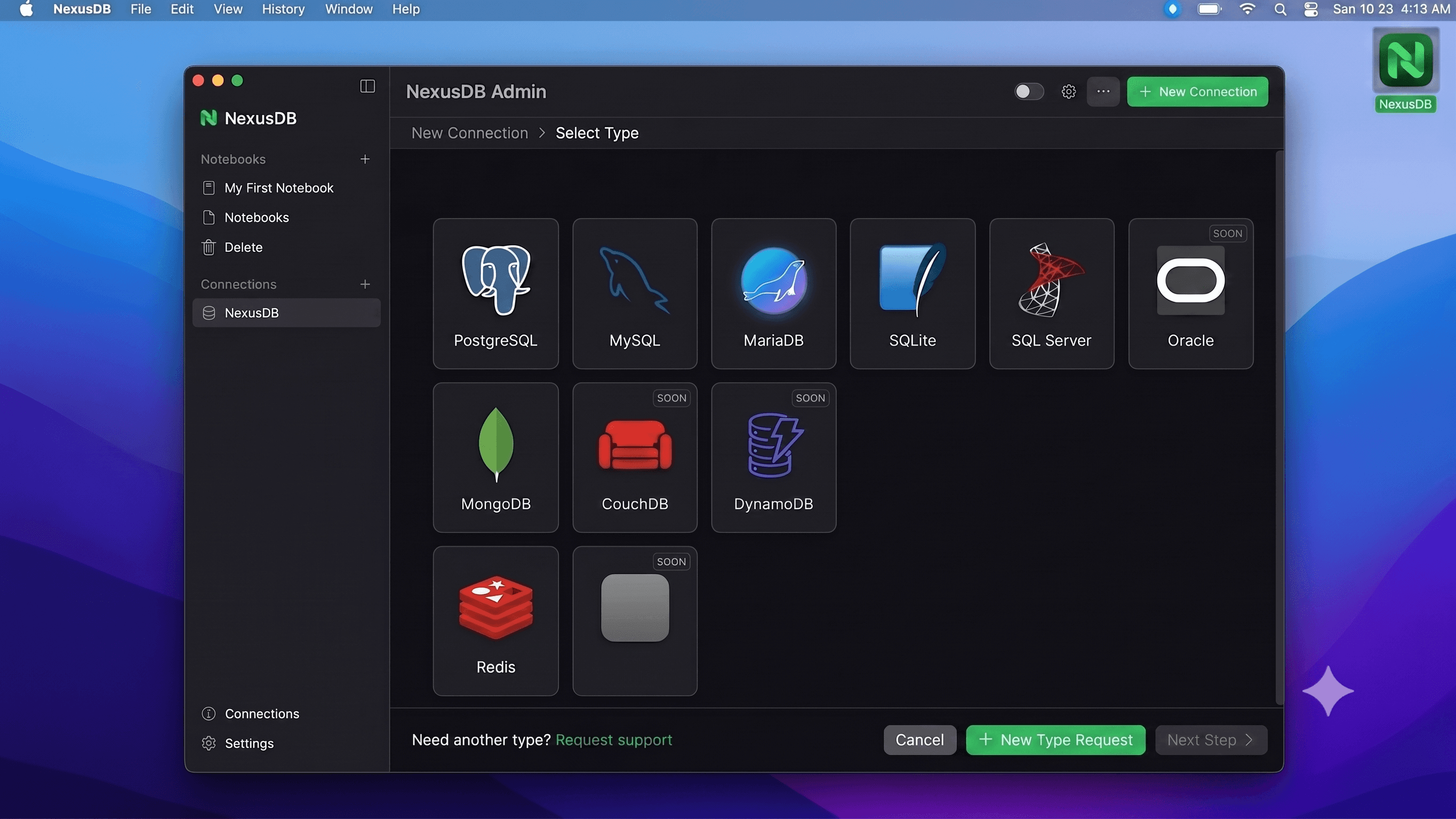
Task: Go back to New Connection breadcrumb
Action: click(469, 133)
